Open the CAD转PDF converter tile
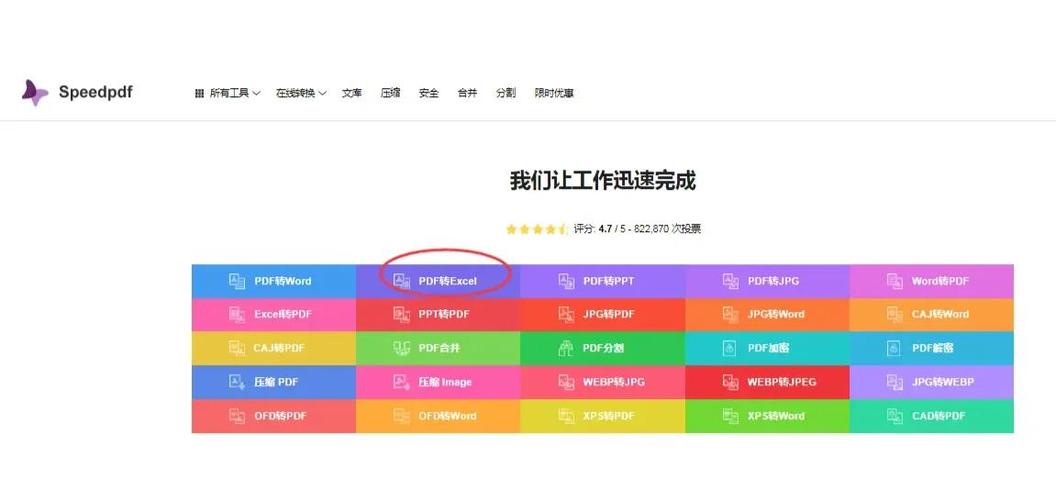Image resolution: width=1056 pixels, height=500 pixels. 931,416
